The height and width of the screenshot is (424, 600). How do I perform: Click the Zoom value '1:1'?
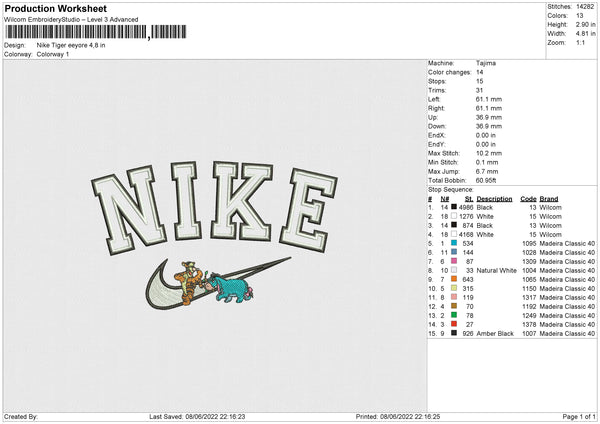click(x=580, y=42)
